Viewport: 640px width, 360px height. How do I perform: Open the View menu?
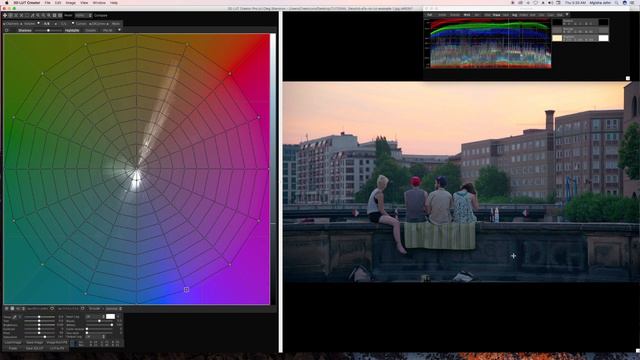pyautogui.click(x=84, y=3)
